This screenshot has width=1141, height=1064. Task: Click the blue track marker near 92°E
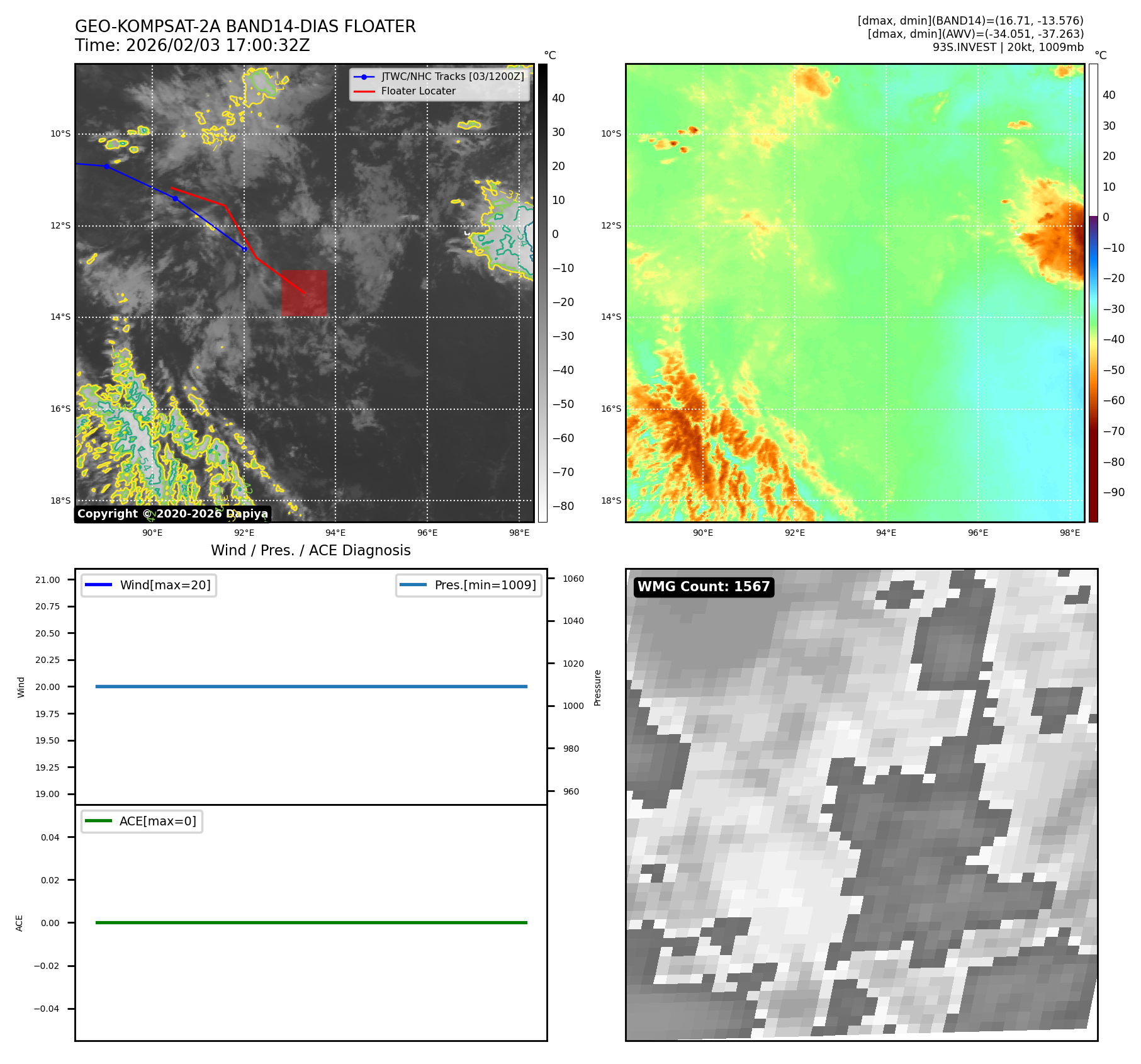pyautogui.click(x=245, y=249)
